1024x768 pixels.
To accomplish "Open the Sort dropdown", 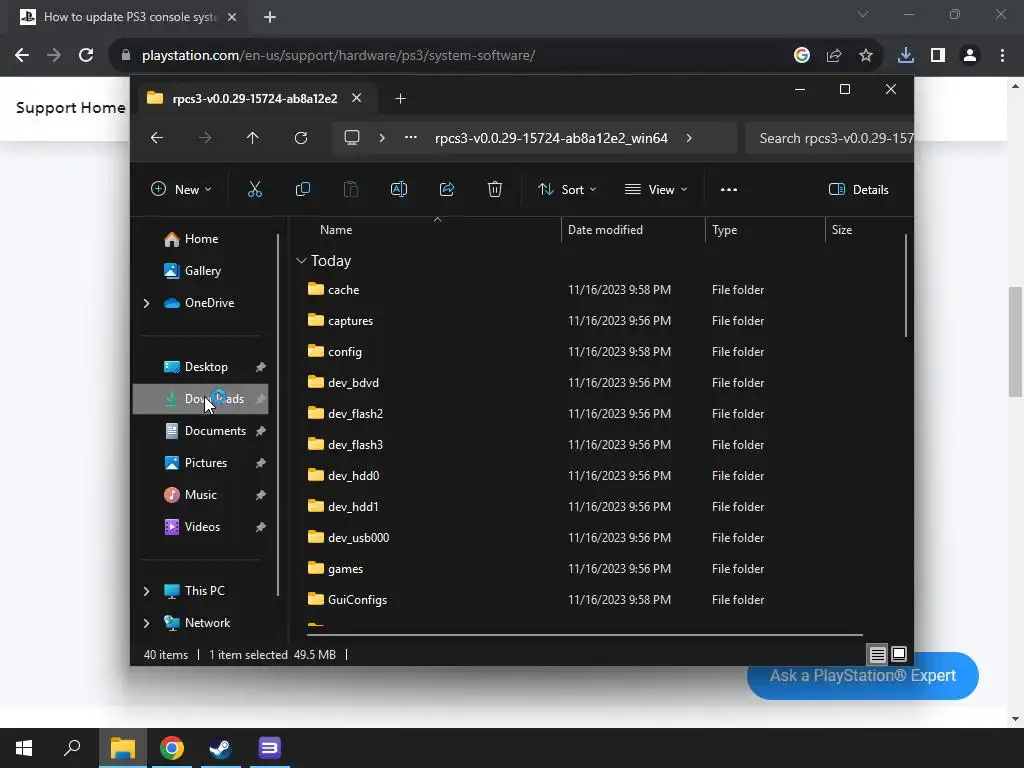I will (x=566, y=189).
